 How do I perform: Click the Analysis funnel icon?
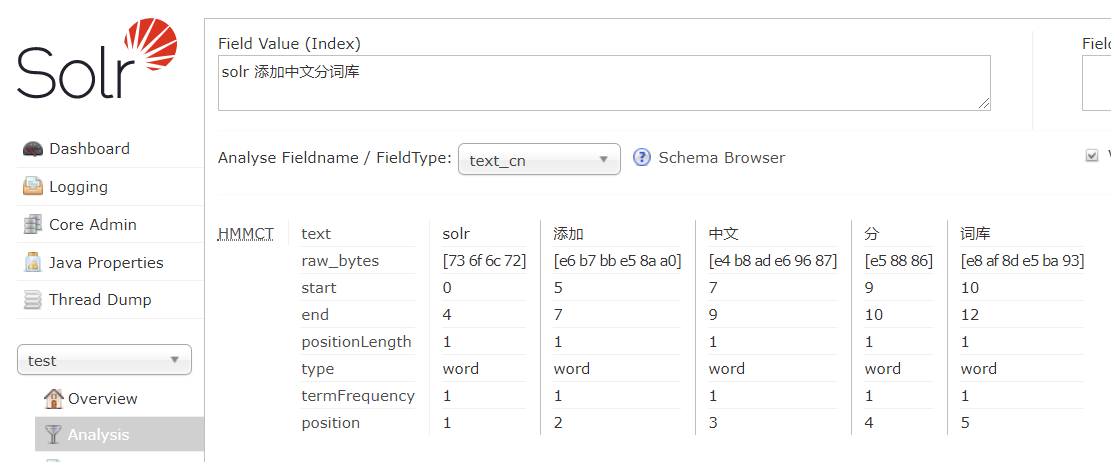(53, 434)
